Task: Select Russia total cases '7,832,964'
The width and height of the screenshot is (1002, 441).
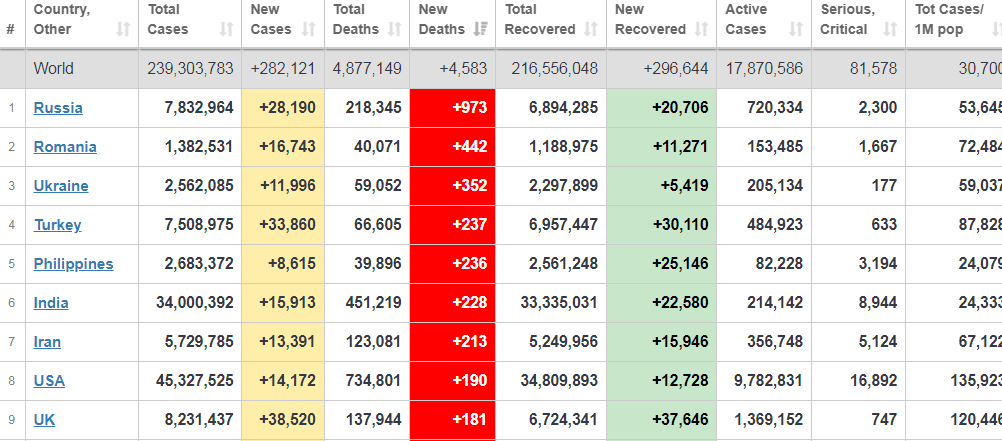Action: (199, 107)
